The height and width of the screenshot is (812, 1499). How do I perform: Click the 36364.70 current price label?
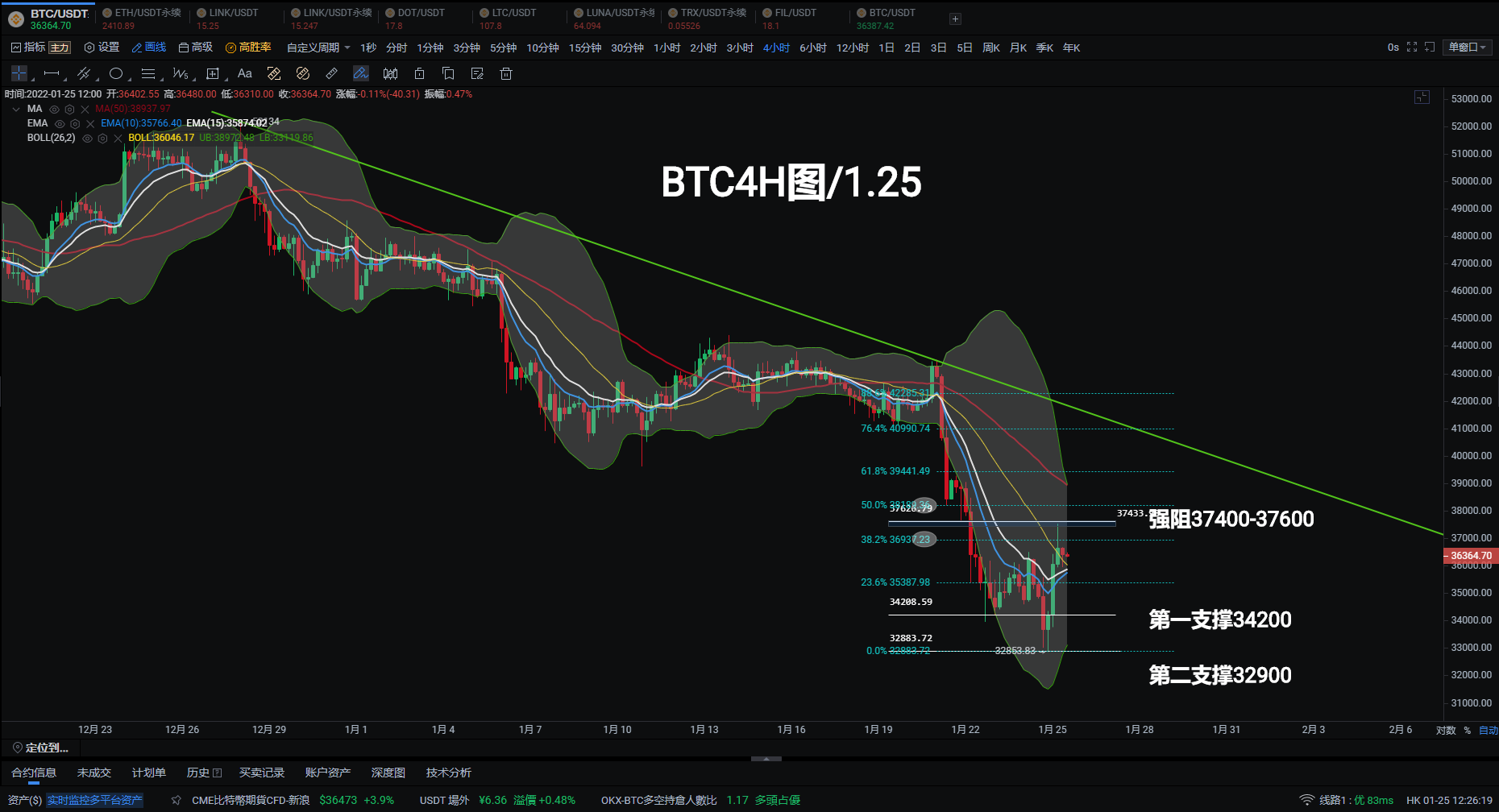(x=1471, y=556)
